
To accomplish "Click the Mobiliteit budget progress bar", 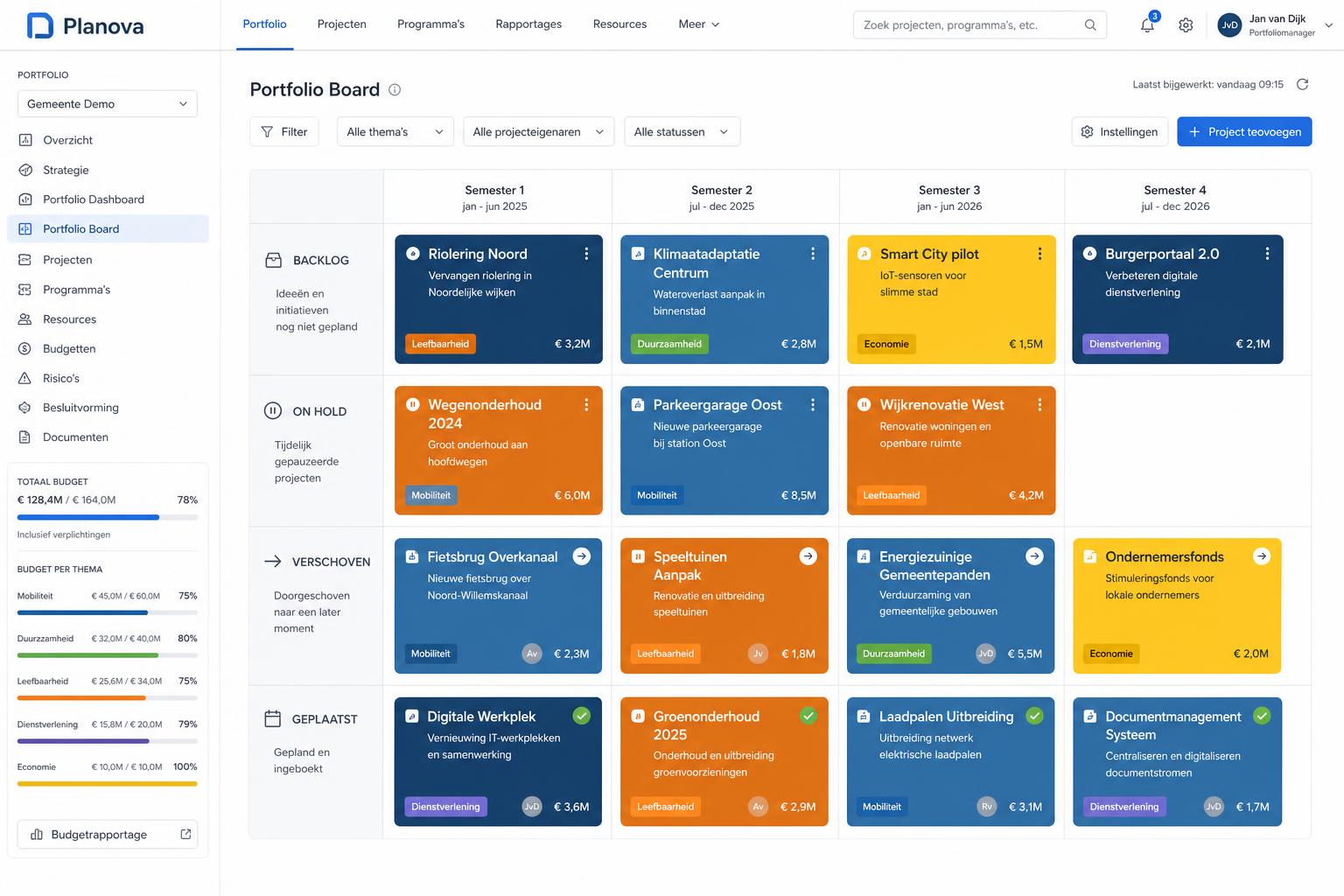I will coord(108,612).
